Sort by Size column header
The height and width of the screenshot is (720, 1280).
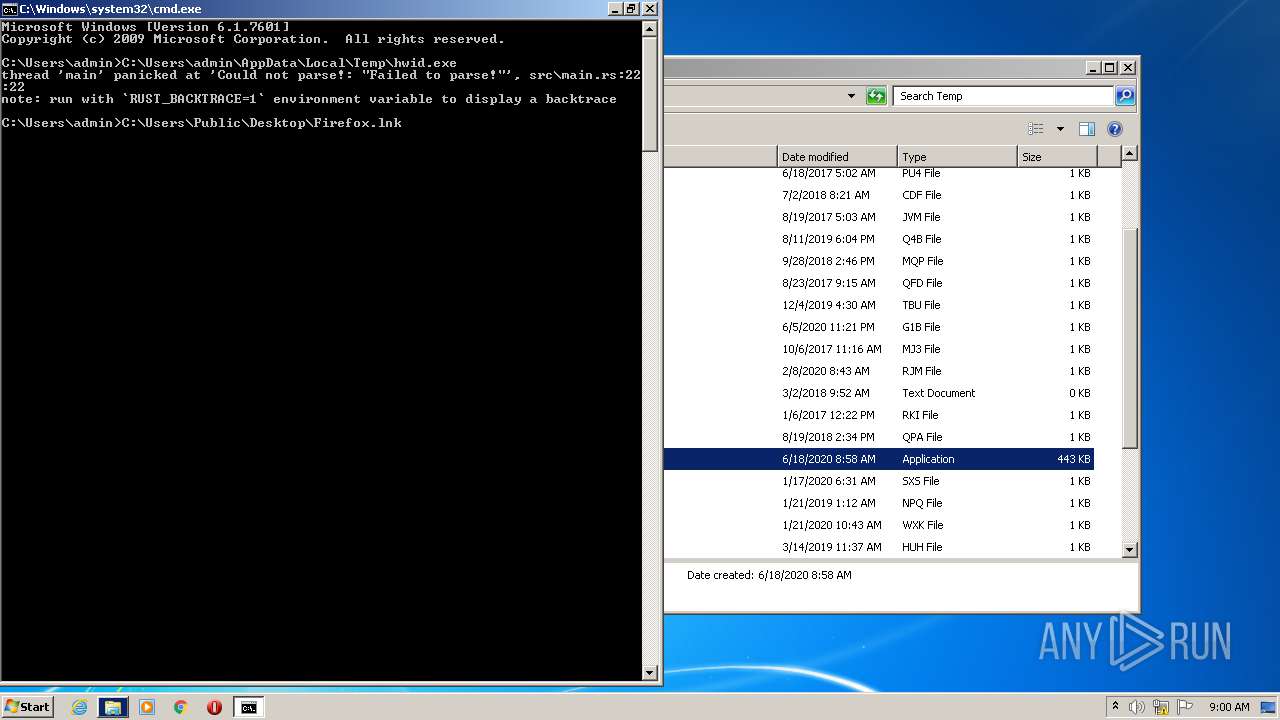[x=1057, y=157]
